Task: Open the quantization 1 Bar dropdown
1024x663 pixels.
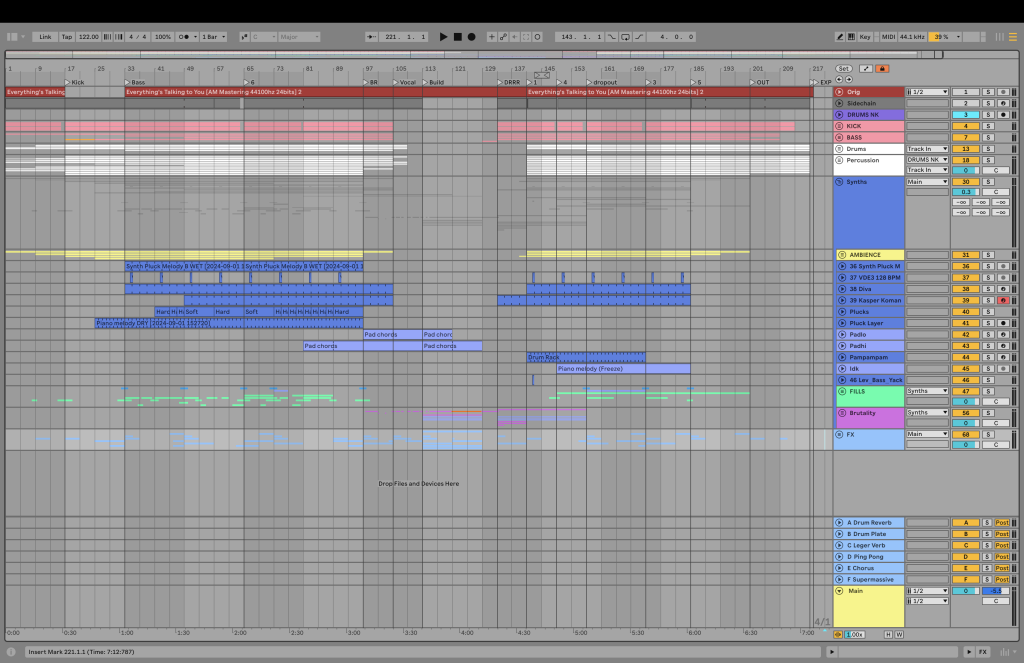Action: 214,37
